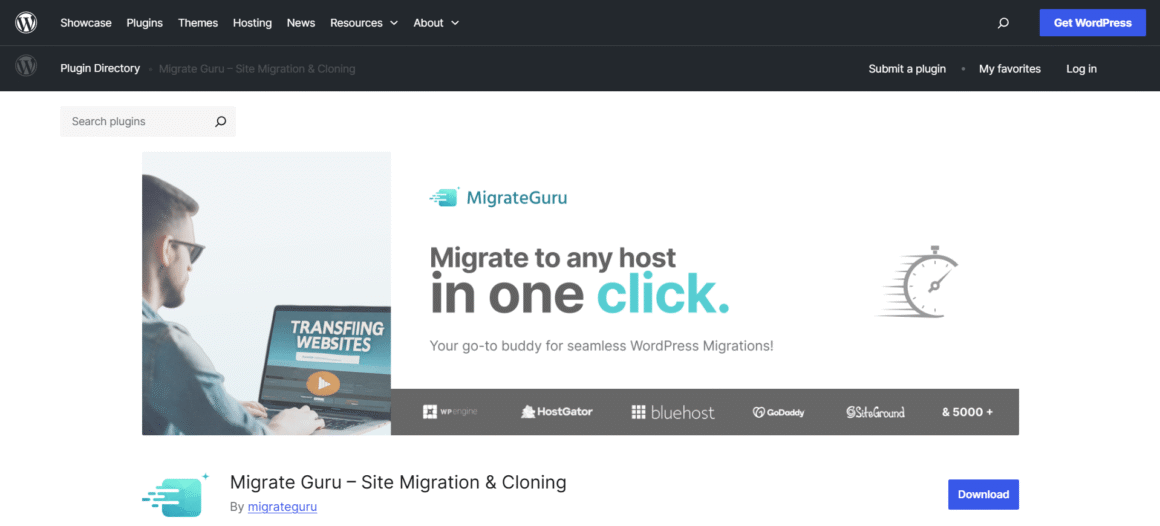Click the man with laptop banner photo
This screenshot has width=1160, height=526.
point(266,294)
